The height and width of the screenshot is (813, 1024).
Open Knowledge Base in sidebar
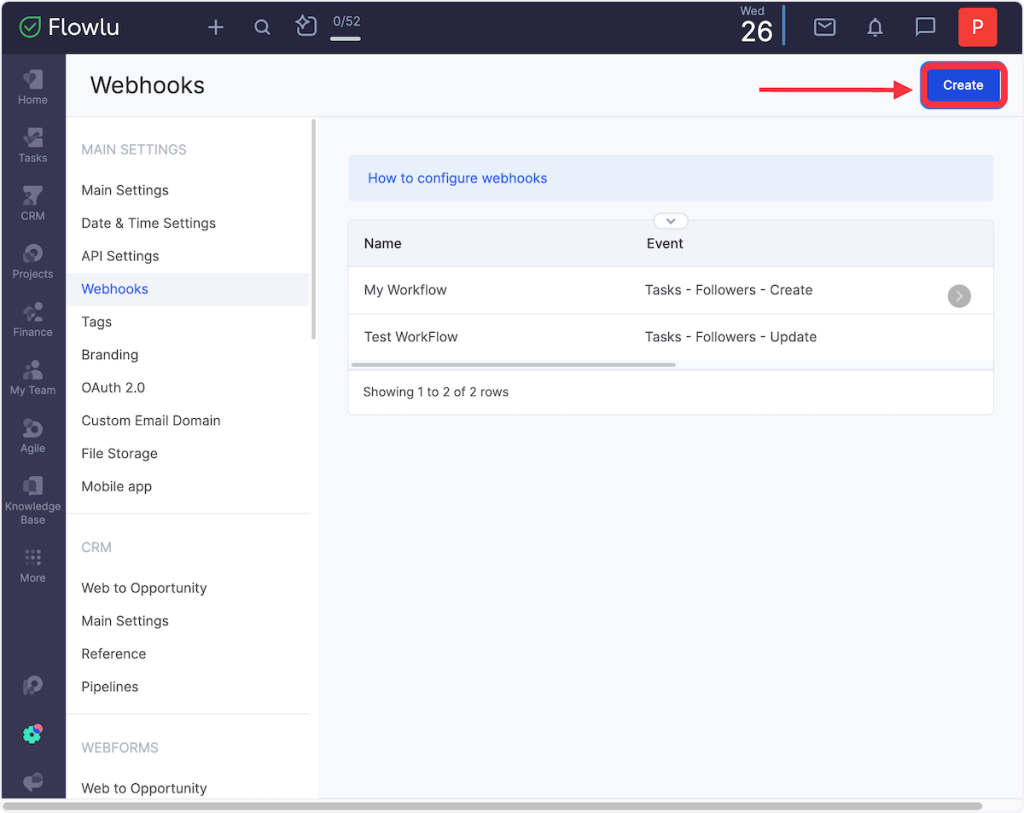[x=33, y=500]
